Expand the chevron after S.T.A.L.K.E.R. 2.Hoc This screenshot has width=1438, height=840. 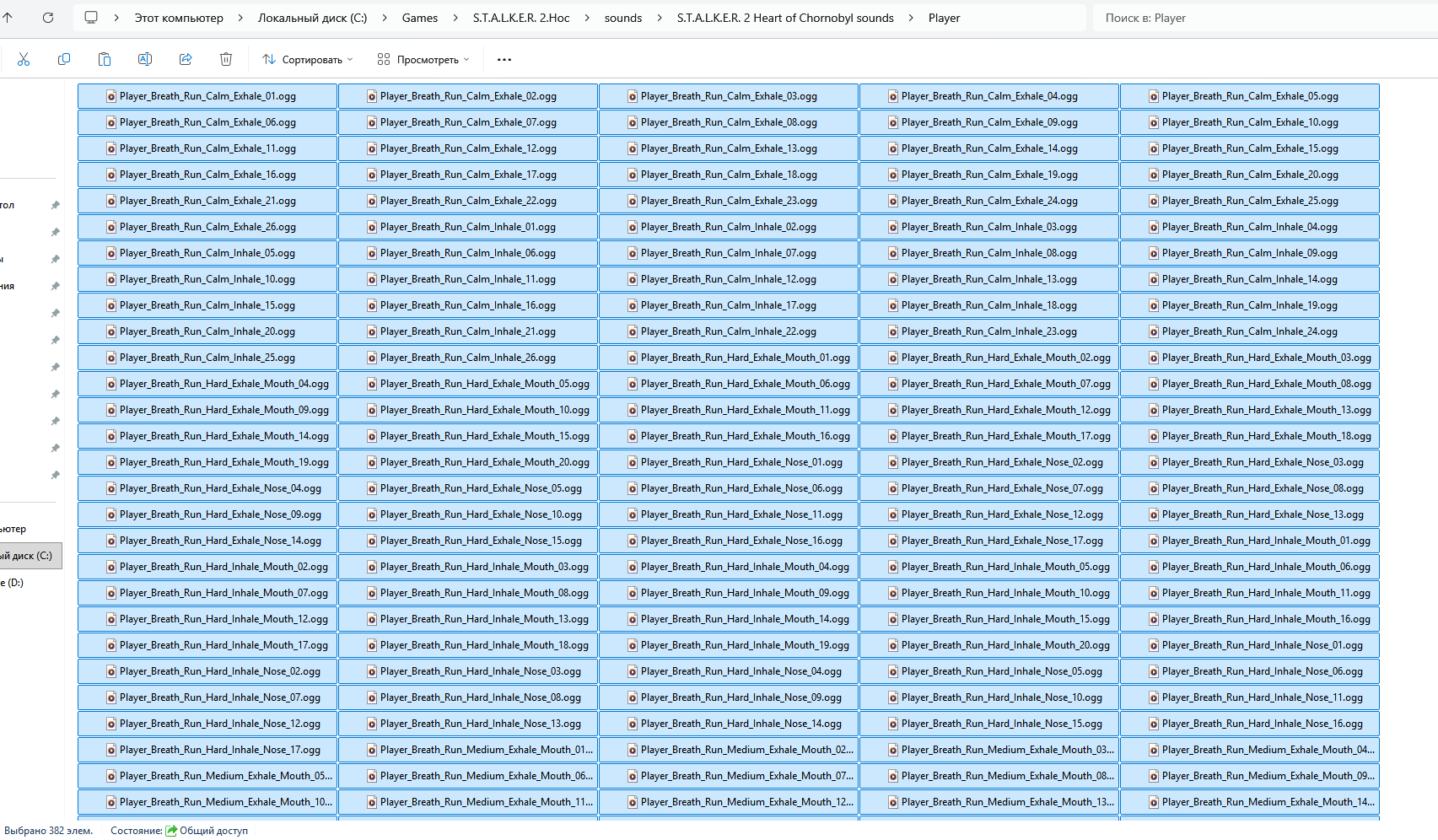tap(587, 18)
